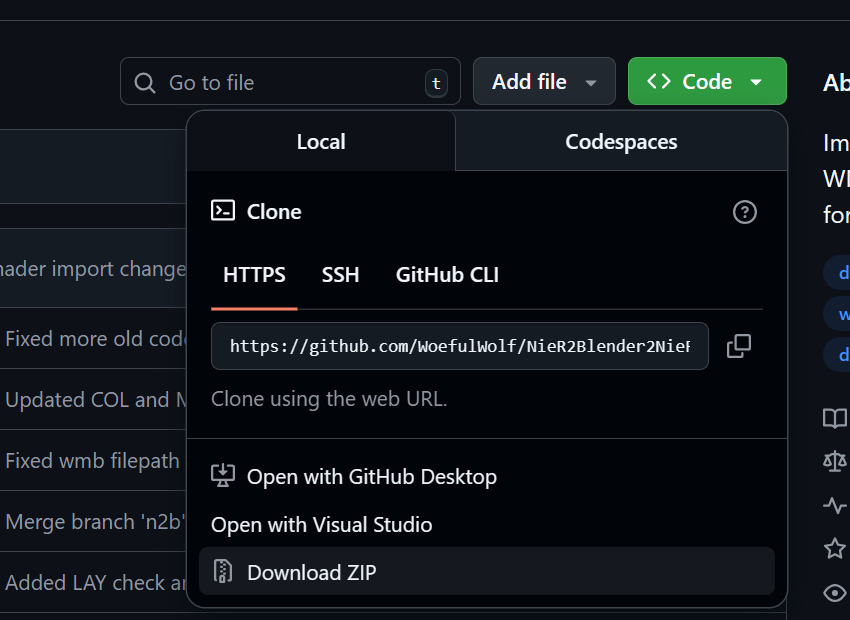
Task: Copy the clone URL to clipboard
Action: (x=739, y=346)
